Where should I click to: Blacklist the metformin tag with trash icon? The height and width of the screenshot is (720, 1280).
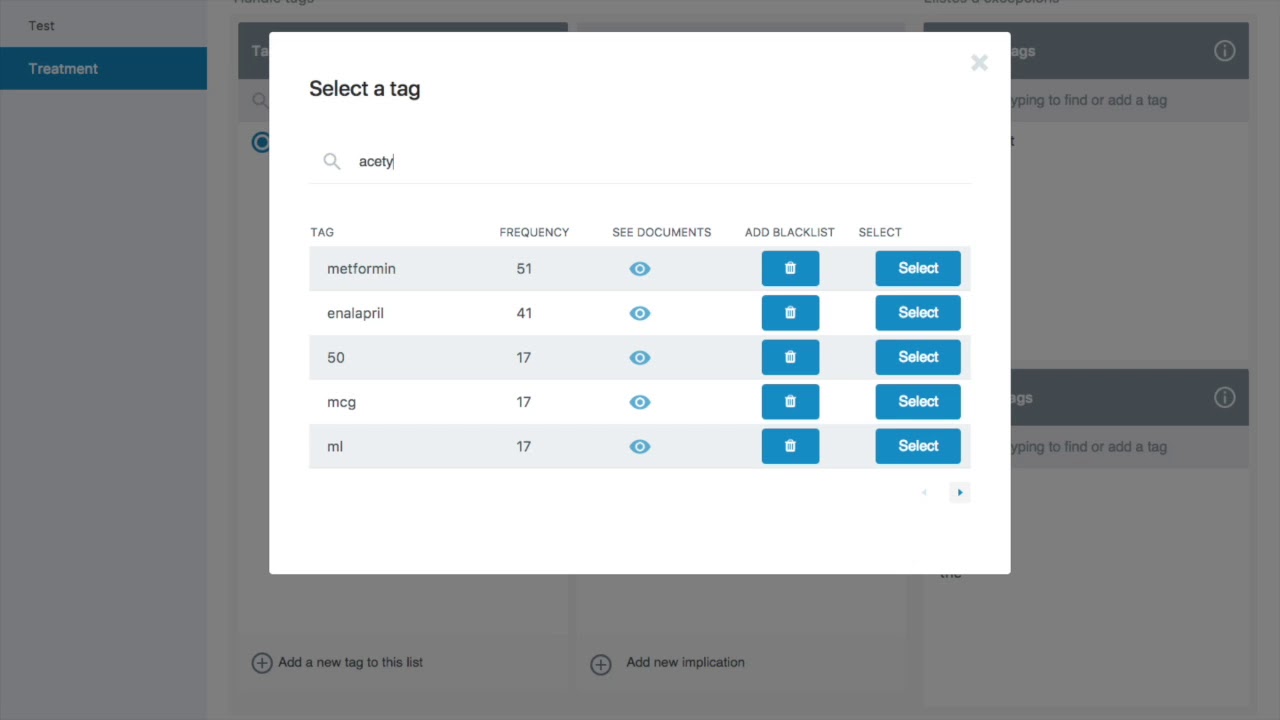[790, 268]
